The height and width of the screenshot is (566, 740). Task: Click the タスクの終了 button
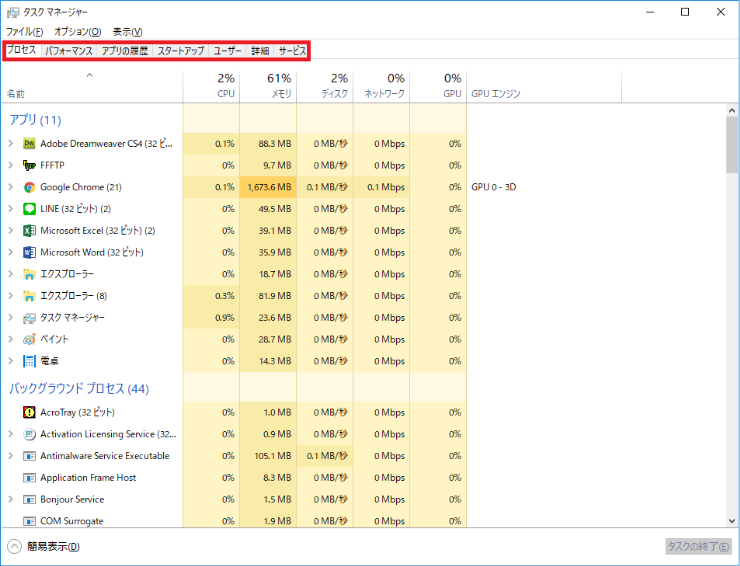[698, 547]
